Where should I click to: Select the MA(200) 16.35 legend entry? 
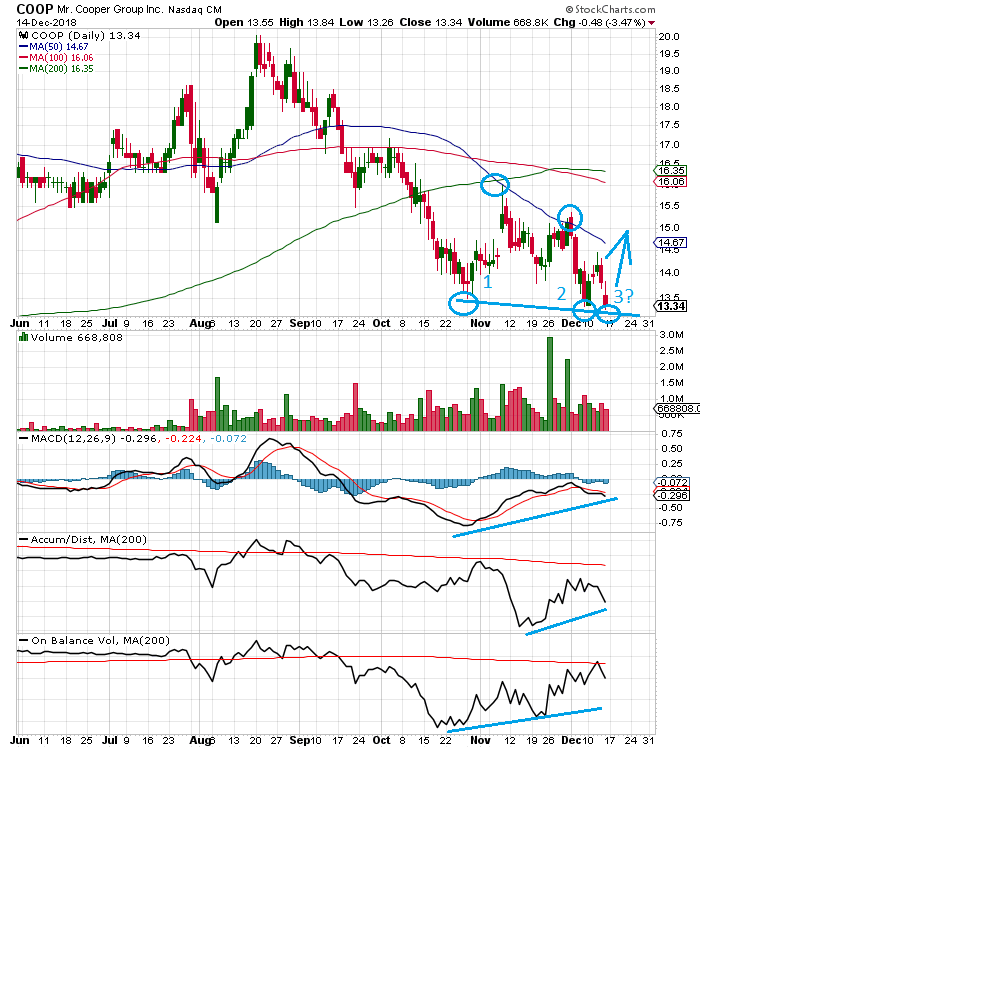(x=56, y=68)
